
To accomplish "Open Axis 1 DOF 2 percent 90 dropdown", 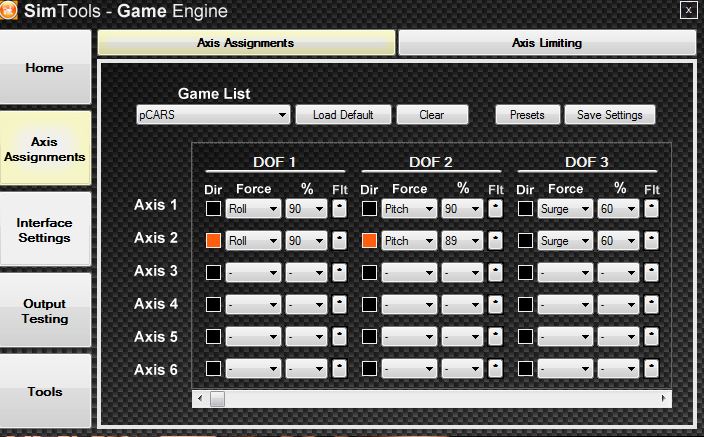I will 462,209.
